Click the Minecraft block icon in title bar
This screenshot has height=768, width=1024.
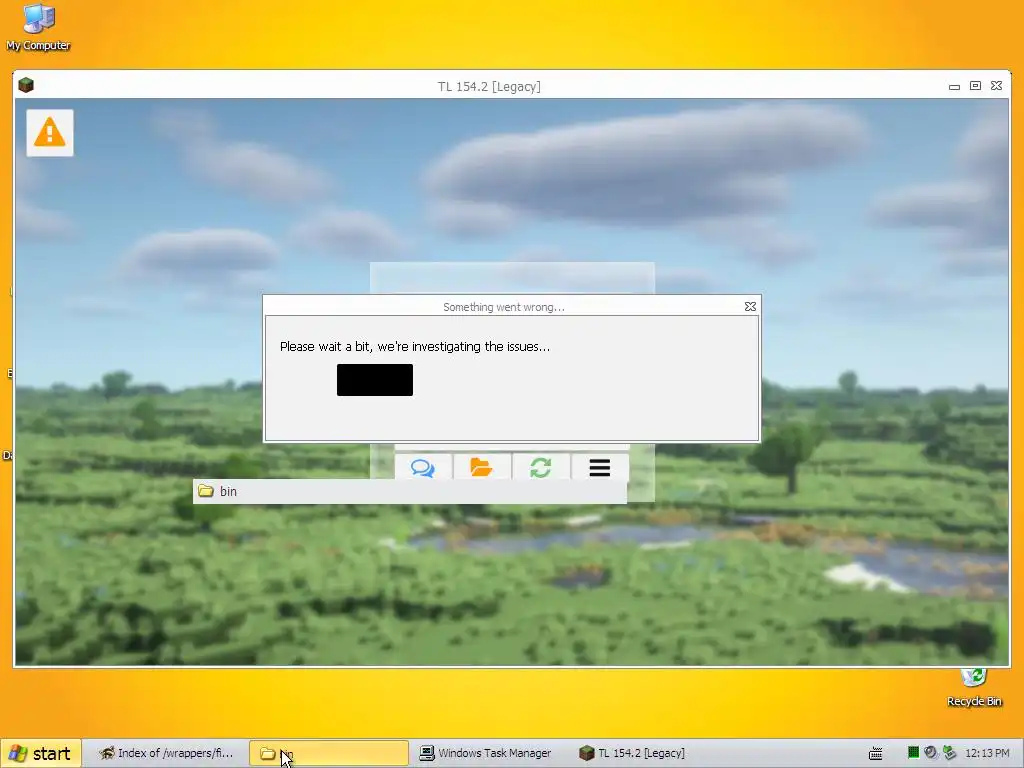[x=26, y=85]
